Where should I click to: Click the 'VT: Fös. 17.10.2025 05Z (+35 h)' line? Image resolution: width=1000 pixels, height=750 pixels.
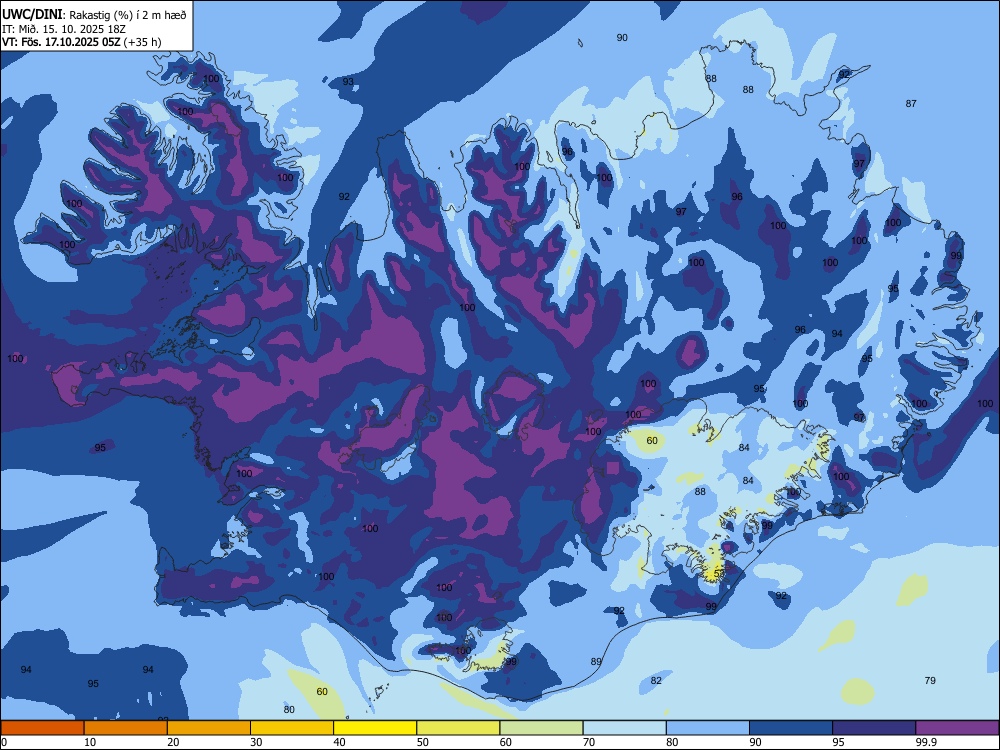[x=82, y=42]
